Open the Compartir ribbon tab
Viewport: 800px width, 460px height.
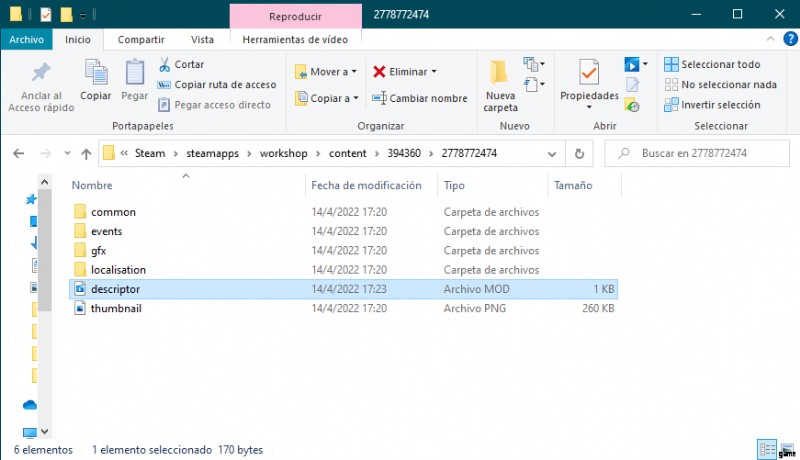tap(141, 39)
